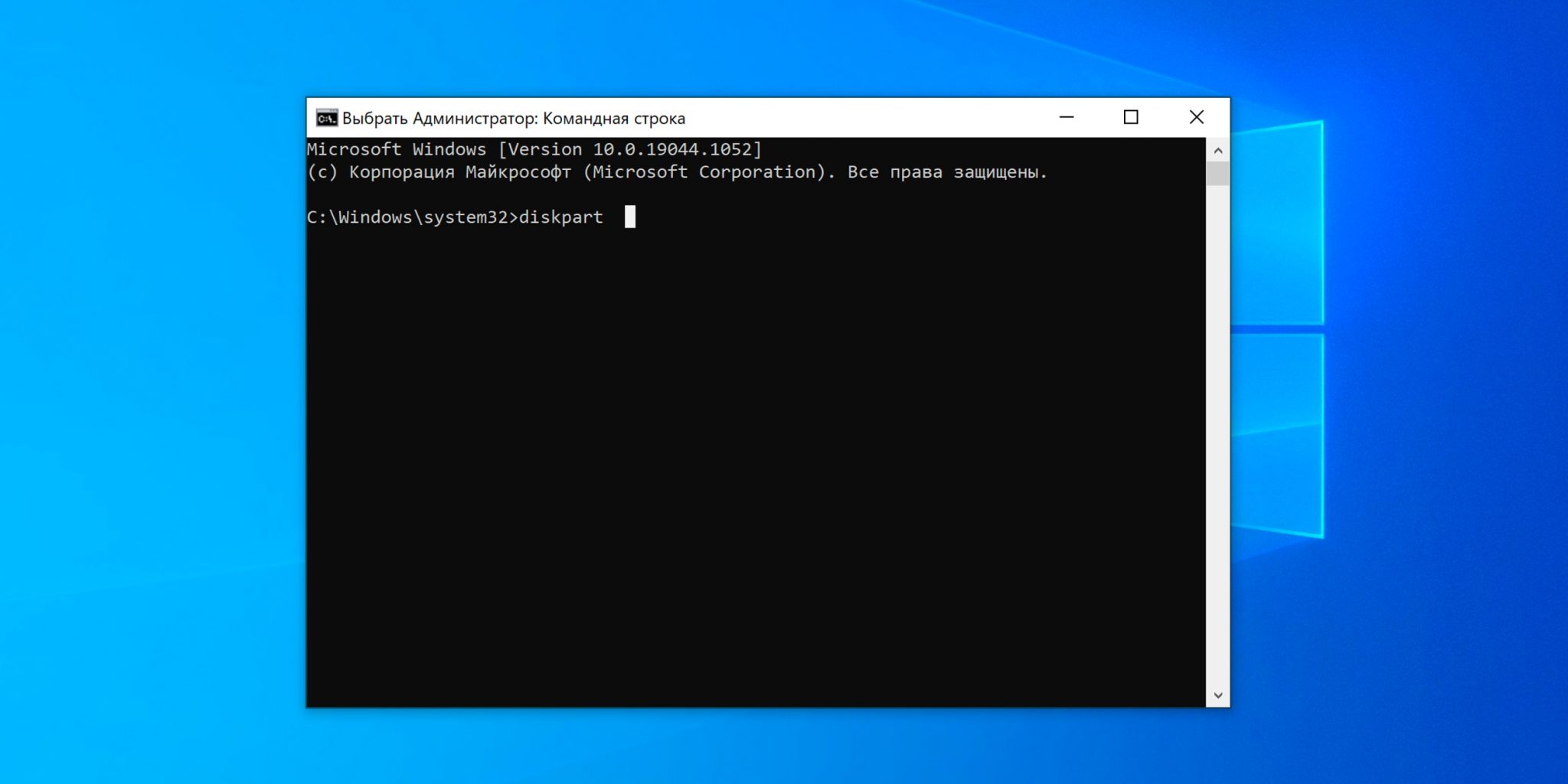
Task: Maximize the Command Prompt window
Action: click(x=1131, y=117)
